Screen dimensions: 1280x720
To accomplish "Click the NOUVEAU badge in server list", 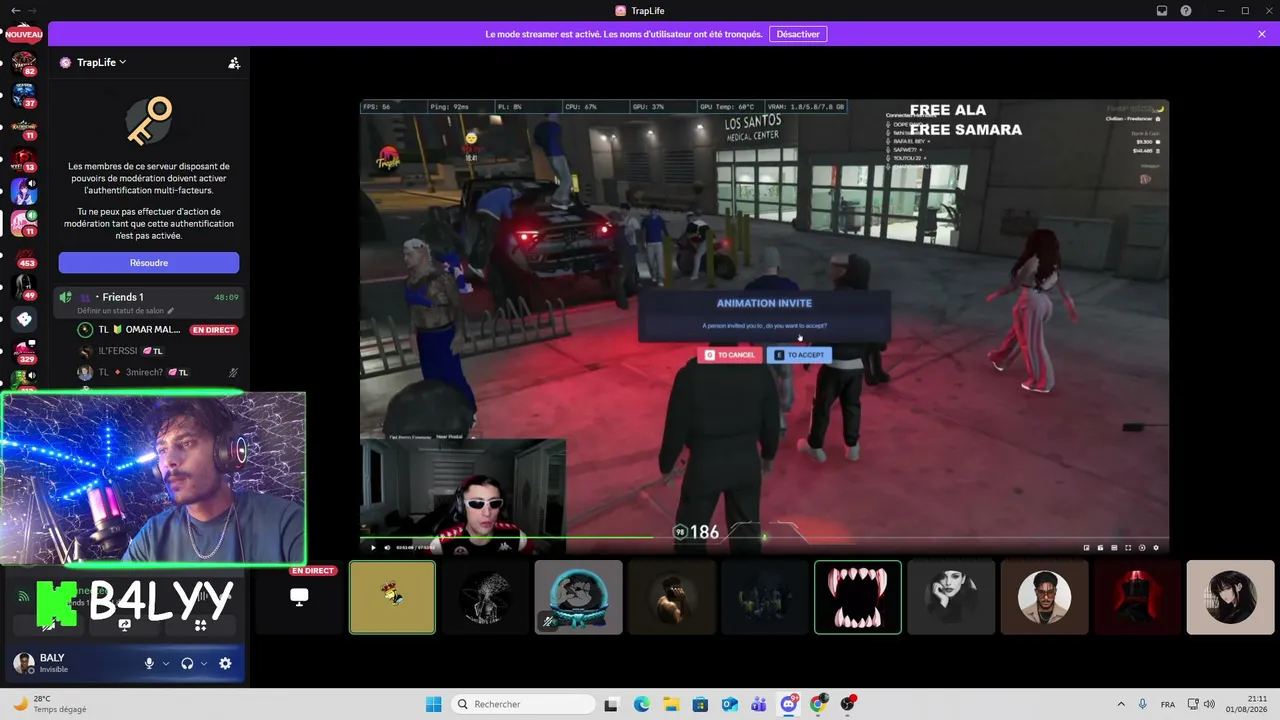I will tap(24, 34).
